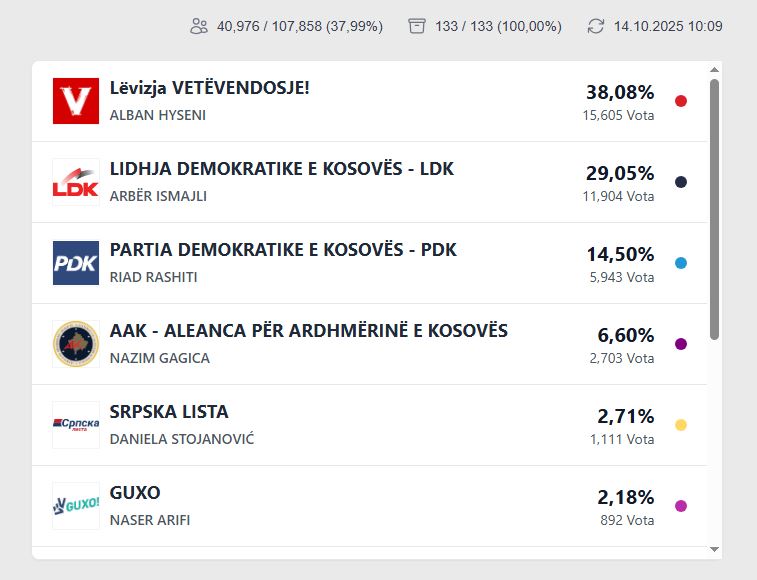Open candidate Daniela Stojanović's entry
The width and height of the screenshot is (757, 580).
click(182, 439)
